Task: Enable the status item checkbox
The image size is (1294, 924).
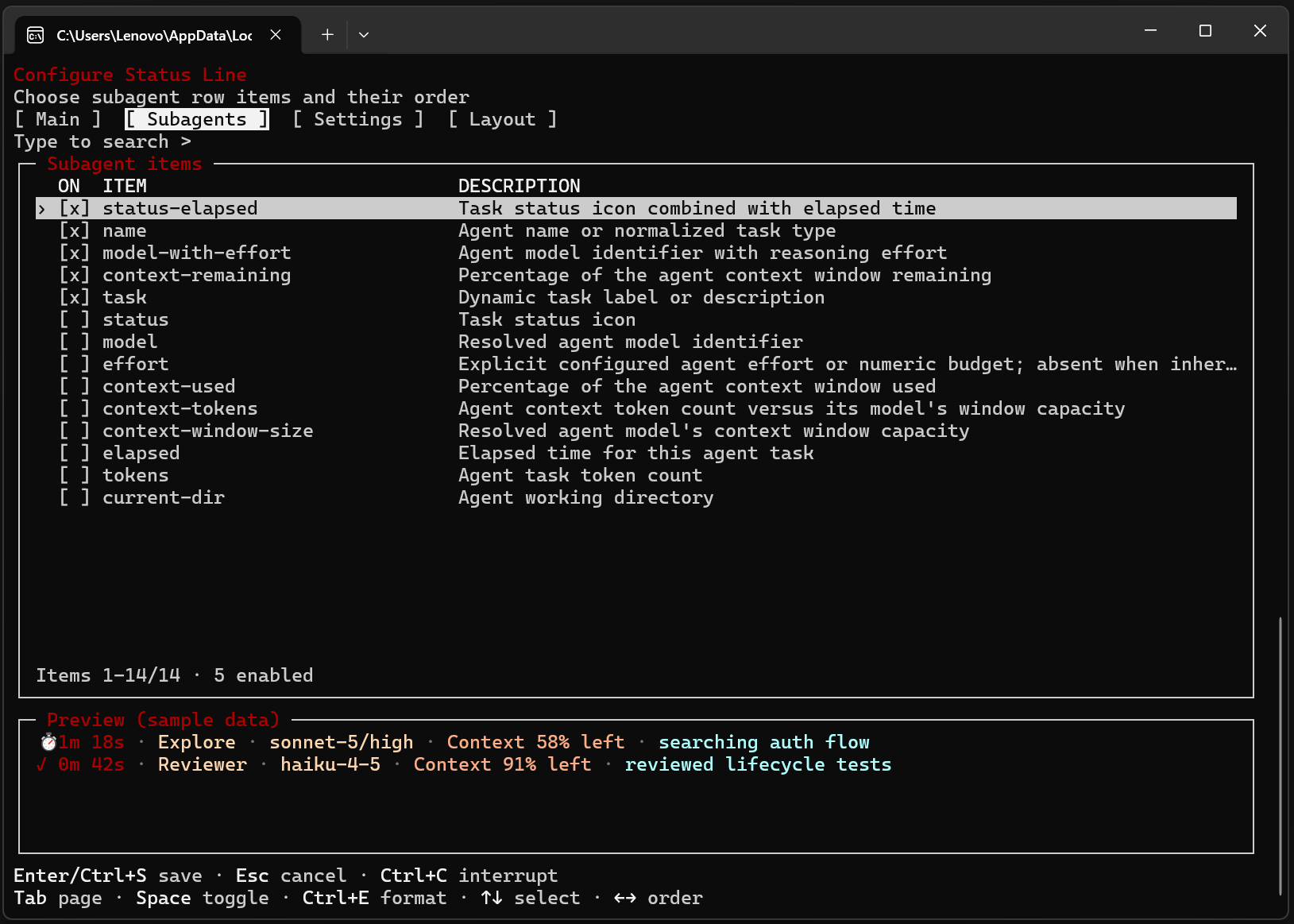Action: click(x=75, y=319)
